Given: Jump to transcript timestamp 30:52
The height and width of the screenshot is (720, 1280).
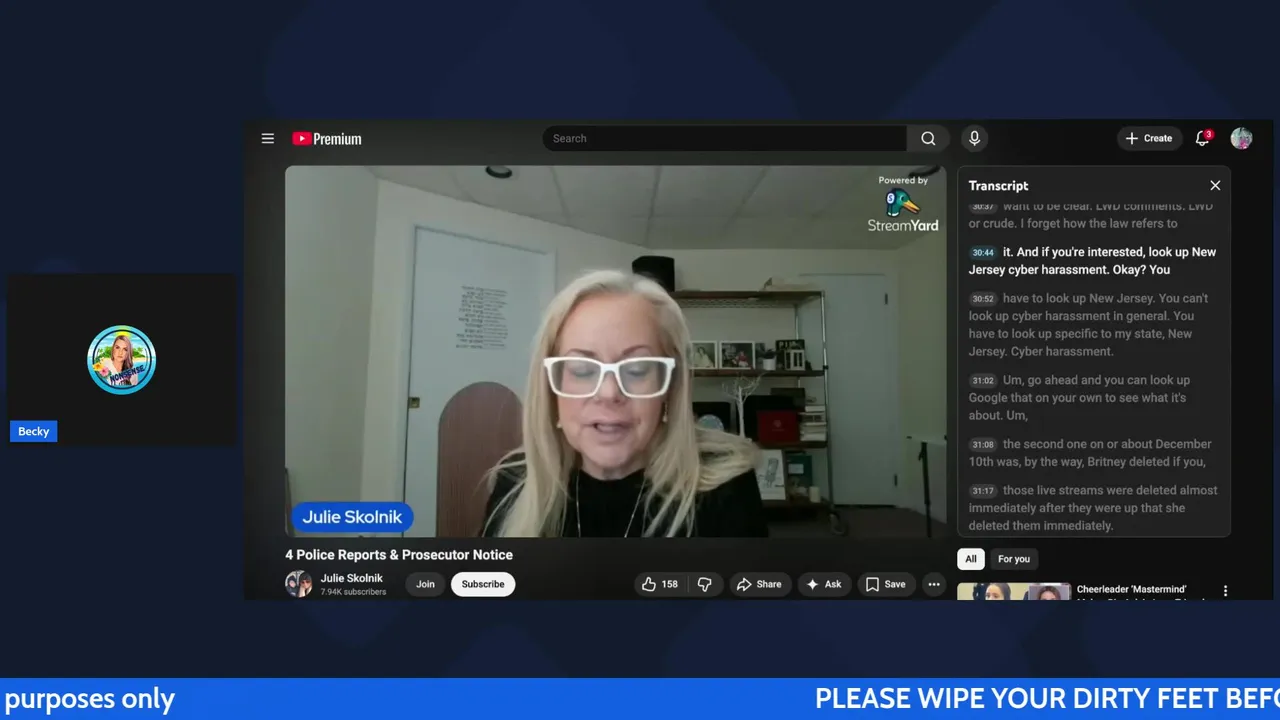Looking at the screenshot, I should (982, 298).
